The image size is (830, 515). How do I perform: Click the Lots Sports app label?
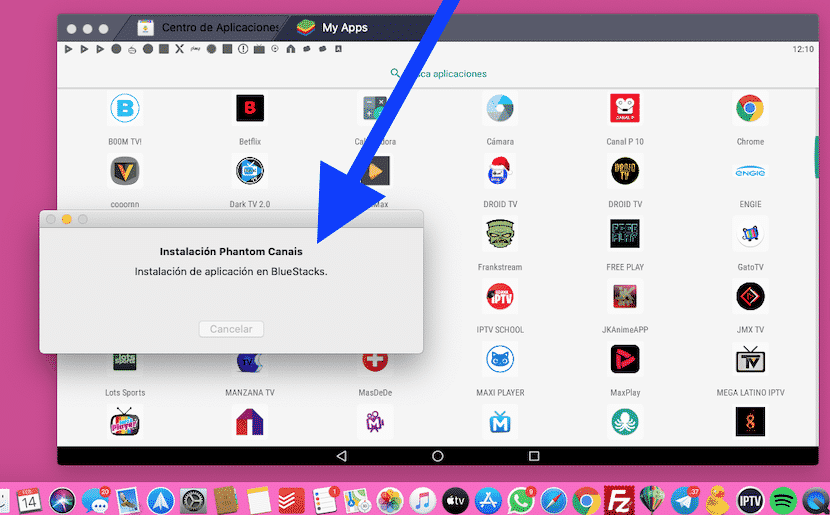pyautogui.click(x=125, y=393)
